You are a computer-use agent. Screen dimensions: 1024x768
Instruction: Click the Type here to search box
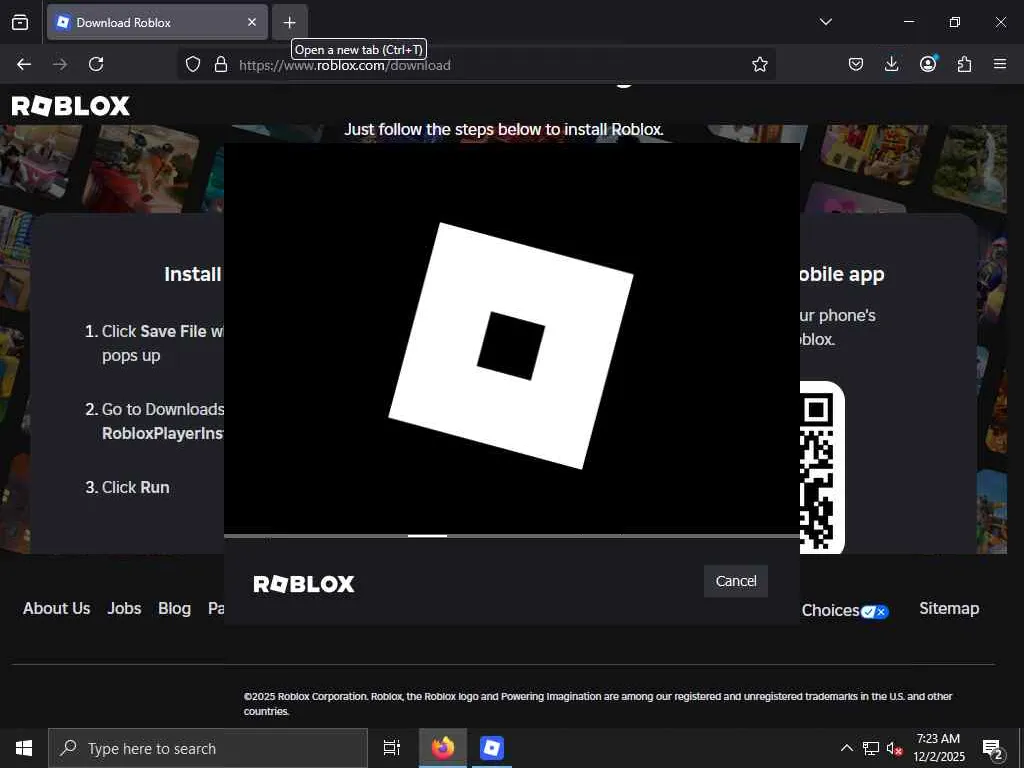tap(208, 748)
